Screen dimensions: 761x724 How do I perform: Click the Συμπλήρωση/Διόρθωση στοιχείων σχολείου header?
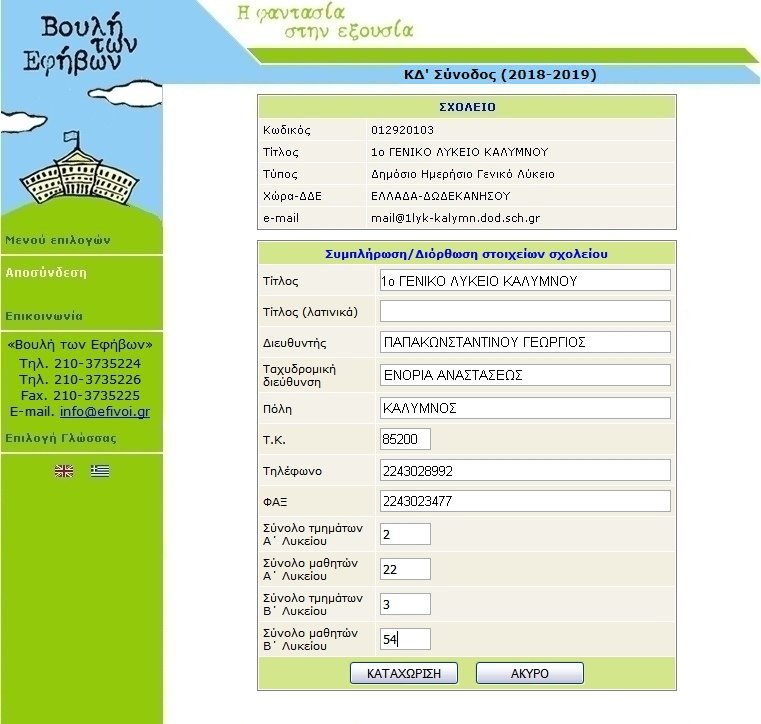pyautogui.click(x=466, y=254)
